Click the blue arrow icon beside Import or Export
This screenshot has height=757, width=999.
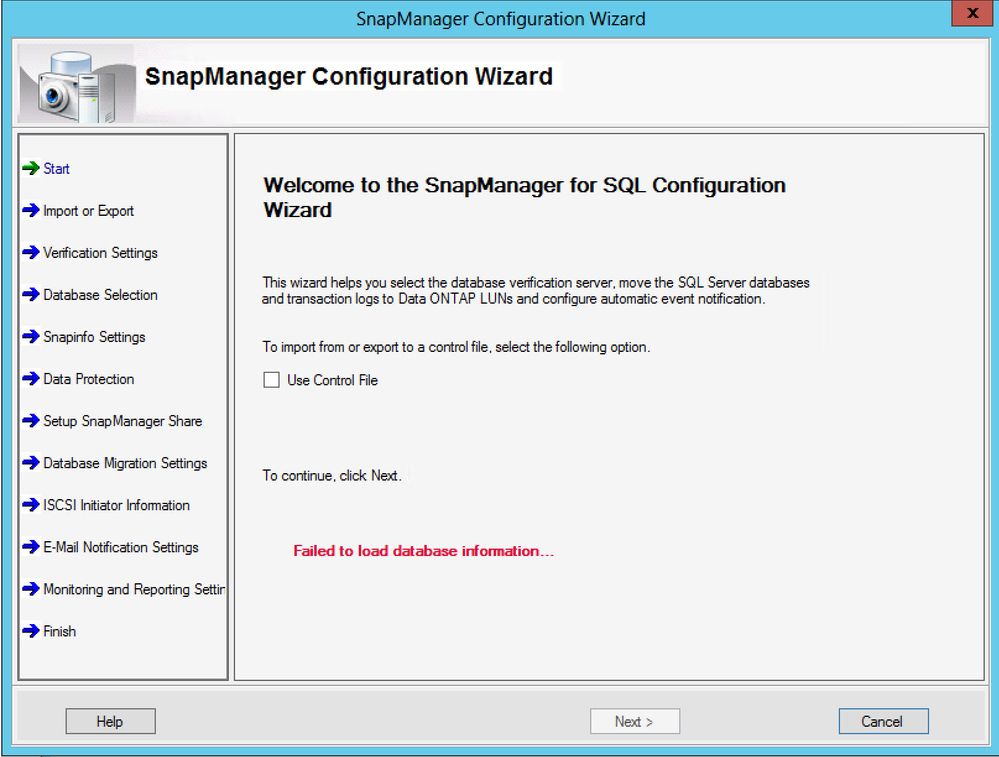click(x=31, y=210)
